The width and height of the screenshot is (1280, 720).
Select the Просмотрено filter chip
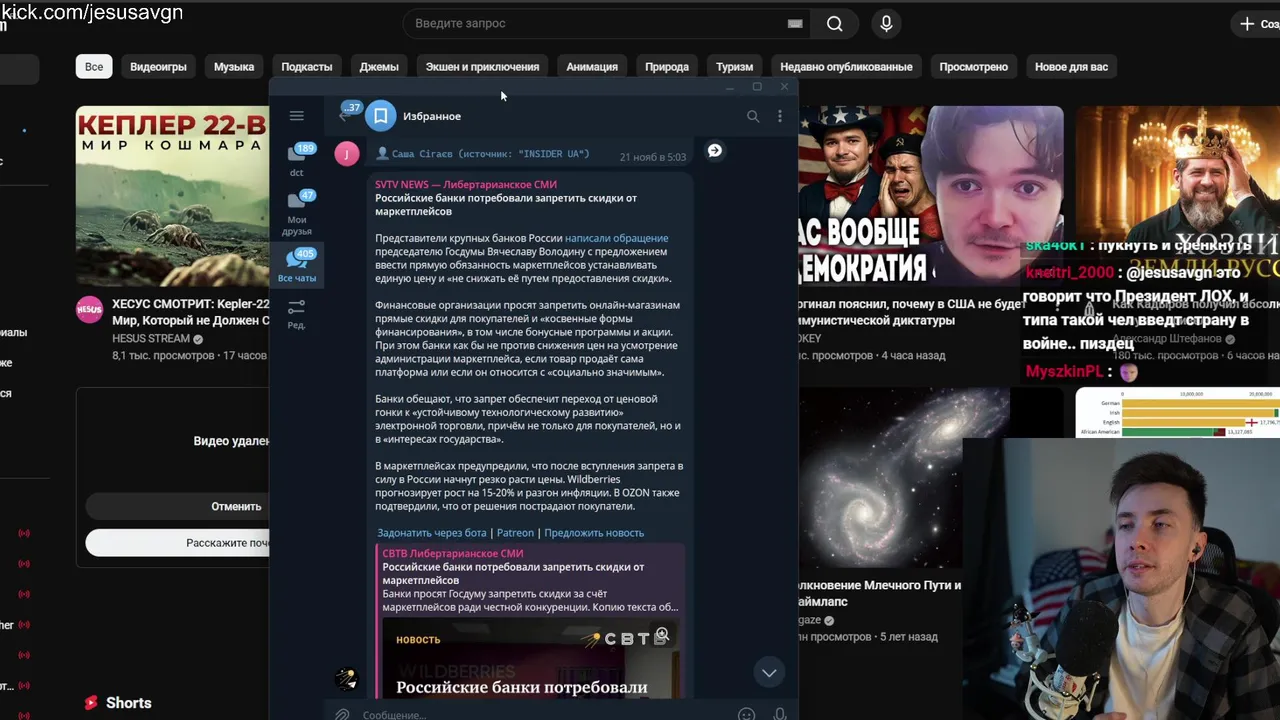973,67
